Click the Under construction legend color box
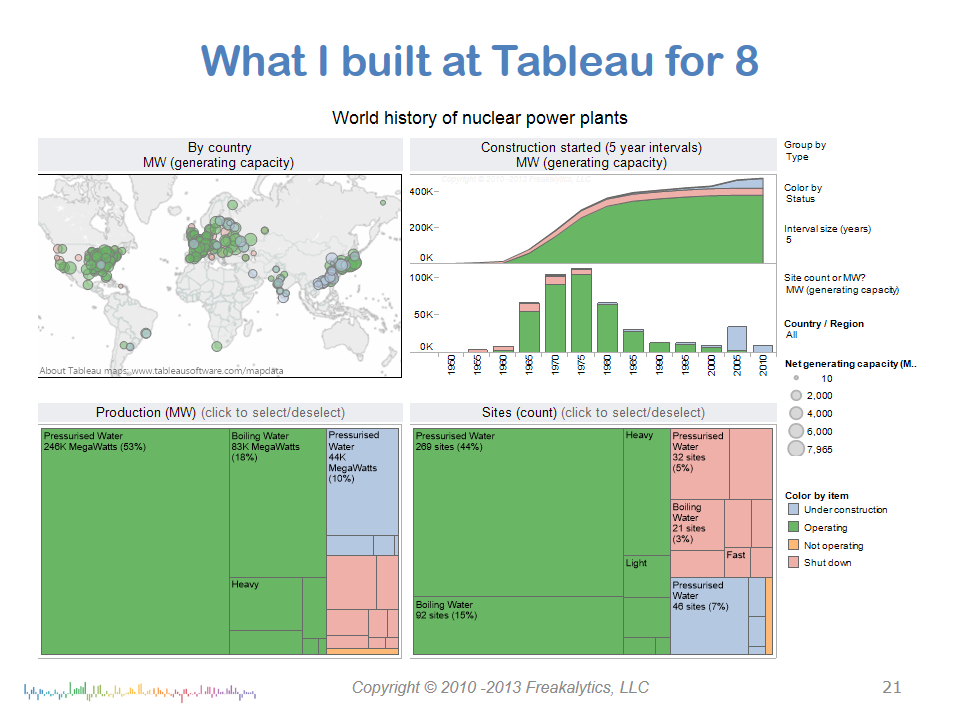This screenshot has width=960, height=720. [793, 510]
